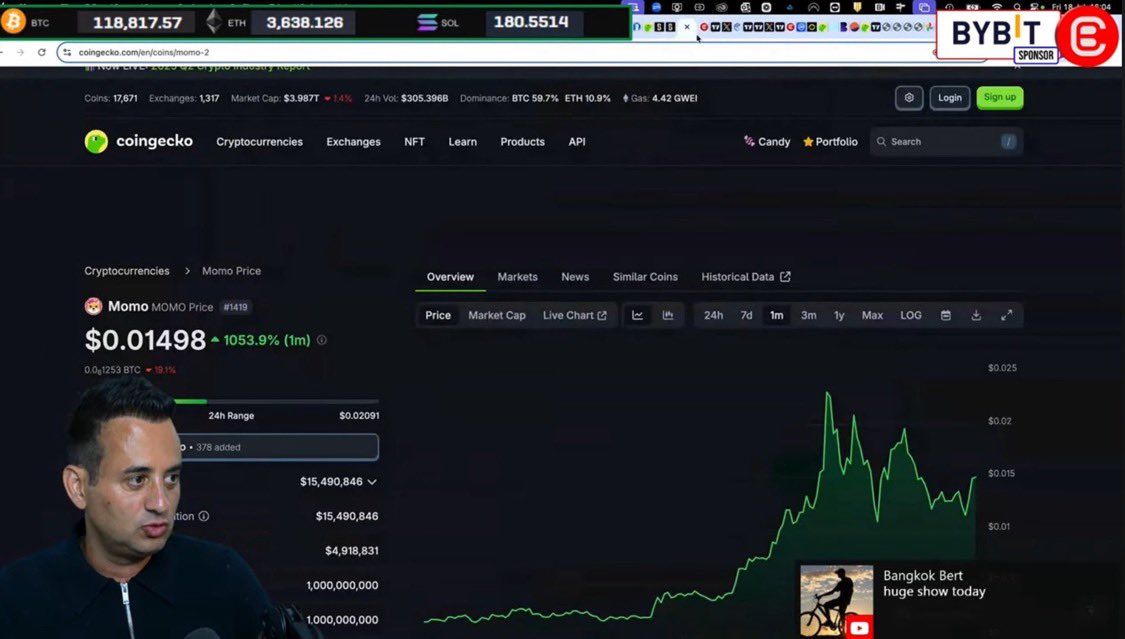Click the Coins 17,671 stat
This screenshot has height=639, width=1125.
pos(110,98)
